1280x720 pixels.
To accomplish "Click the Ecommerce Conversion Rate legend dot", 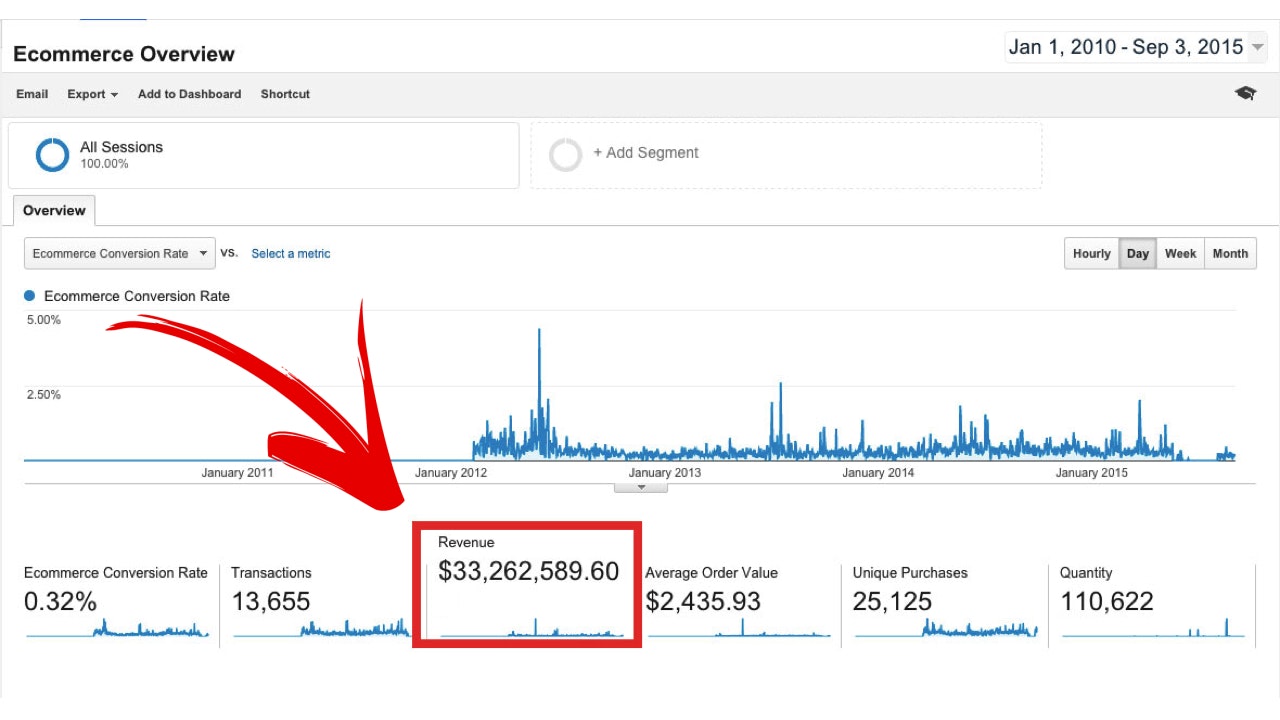I will [x=29, y=295].
